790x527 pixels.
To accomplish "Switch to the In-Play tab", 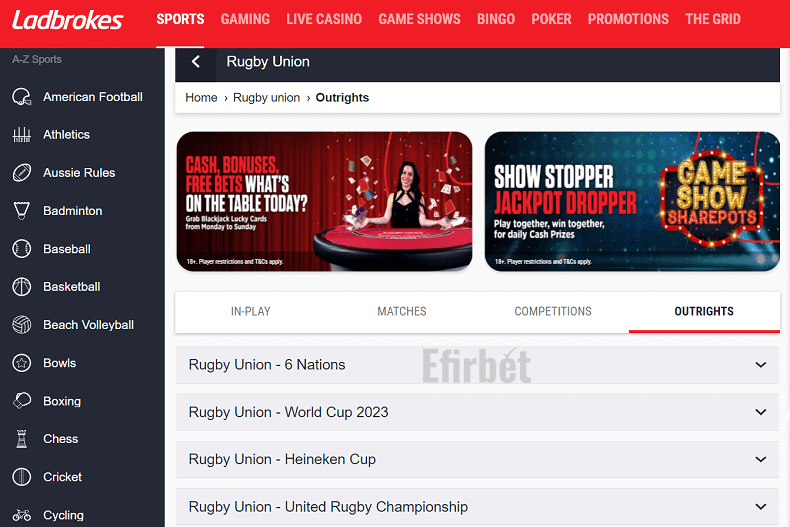I will coord(251,311).
